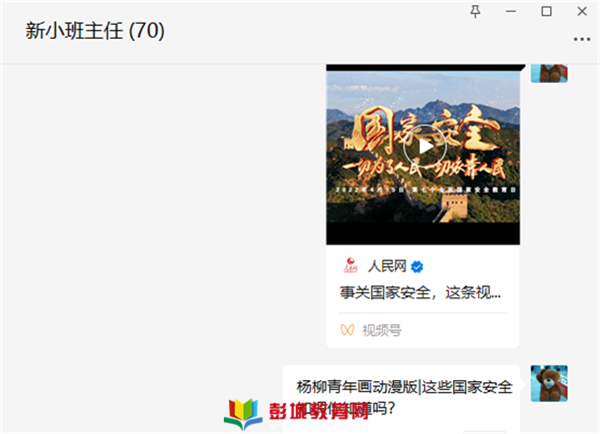
Task: Click the 彭城教育网 red text watermark
Action: click(x=319, y=412)
